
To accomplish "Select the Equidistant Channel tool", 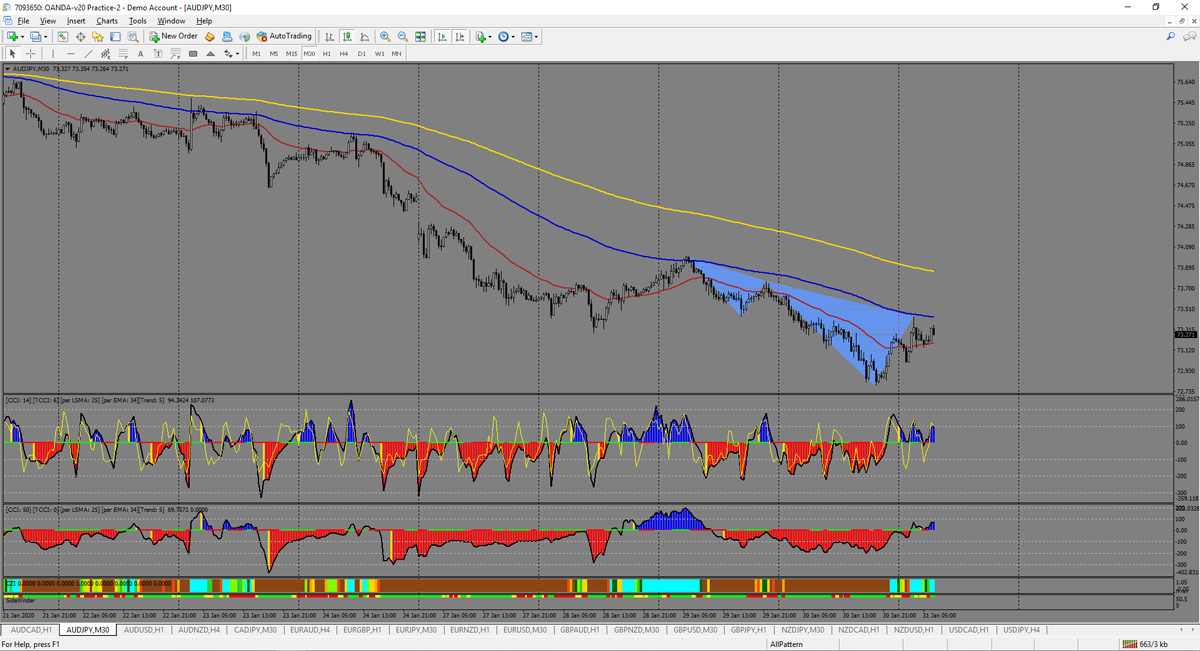I will 106,53.
